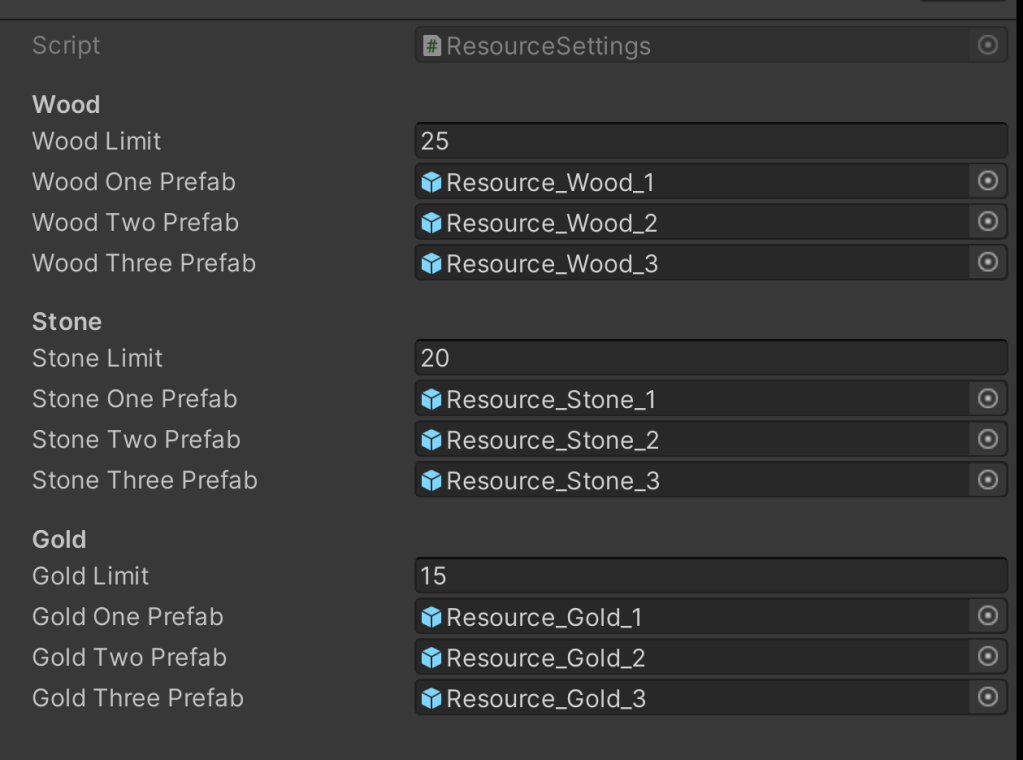Open object picker for Wood Two Prefab

[x=987, y=222]
